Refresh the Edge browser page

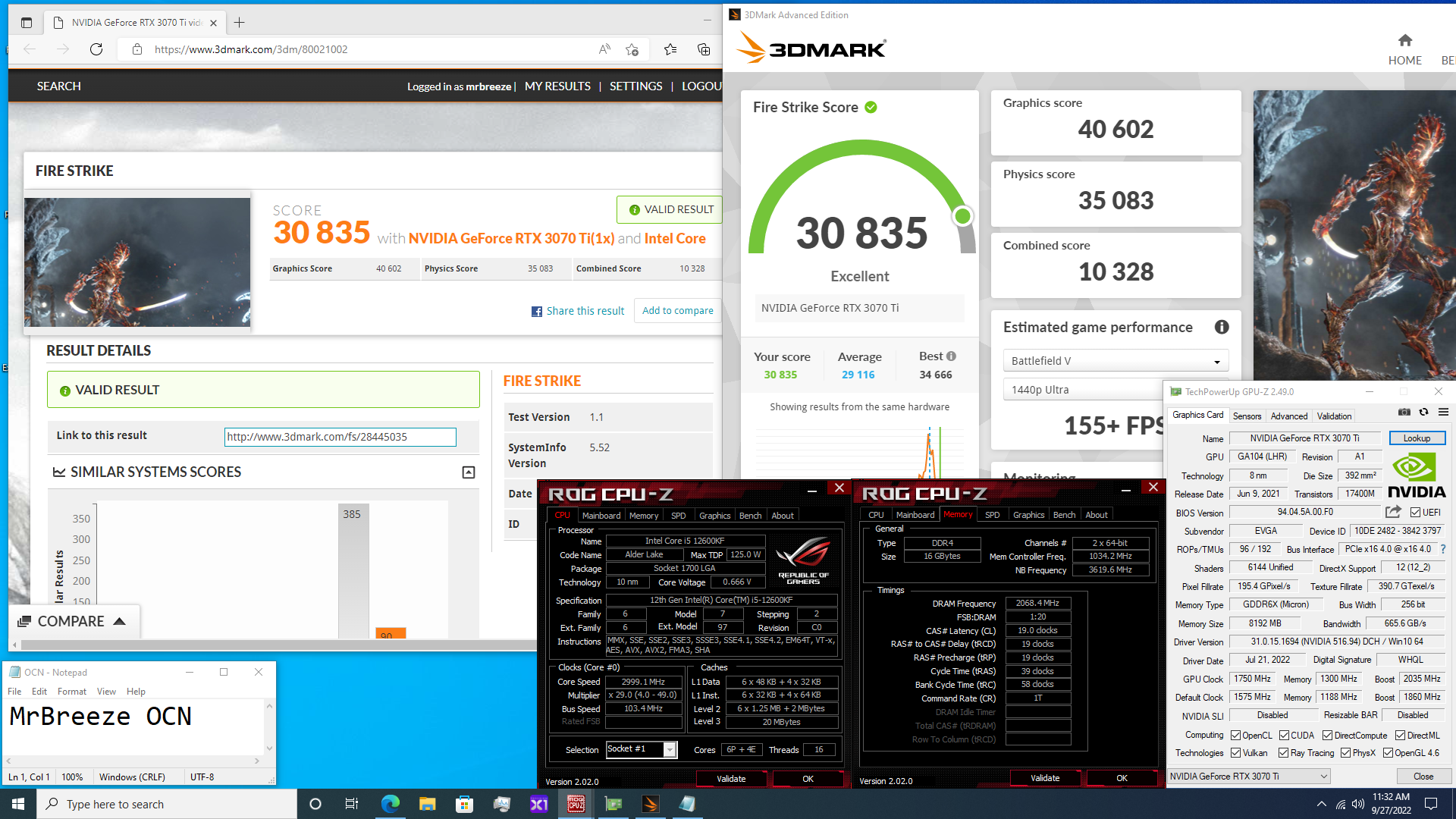click(x=96, y=49)
